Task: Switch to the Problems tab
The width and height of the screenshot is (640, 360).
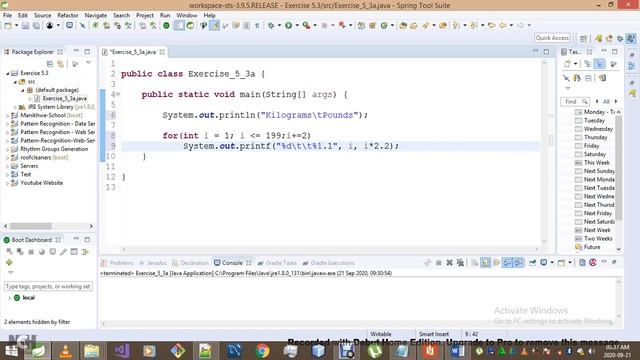Action: [x=118, y=263]
